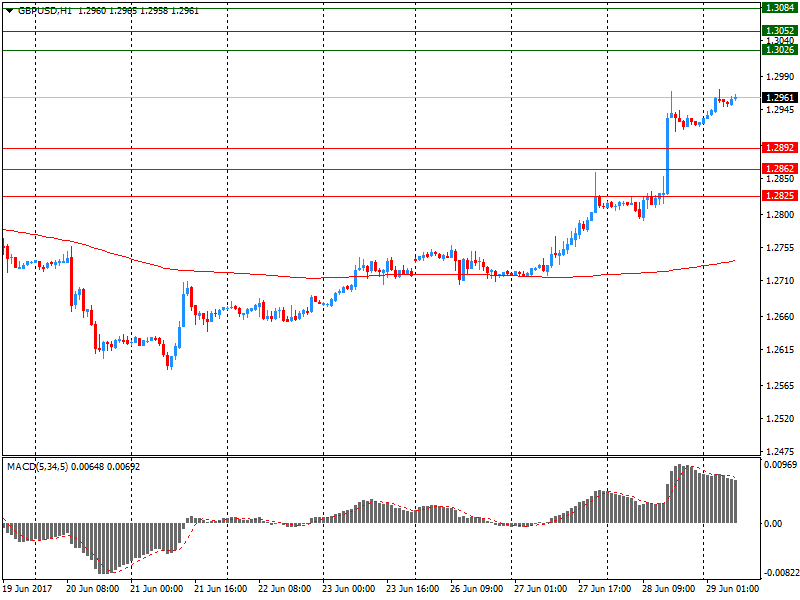Click the 1.2892 red level label
This screenshot has width=800, height=600.
coord(780,147)
